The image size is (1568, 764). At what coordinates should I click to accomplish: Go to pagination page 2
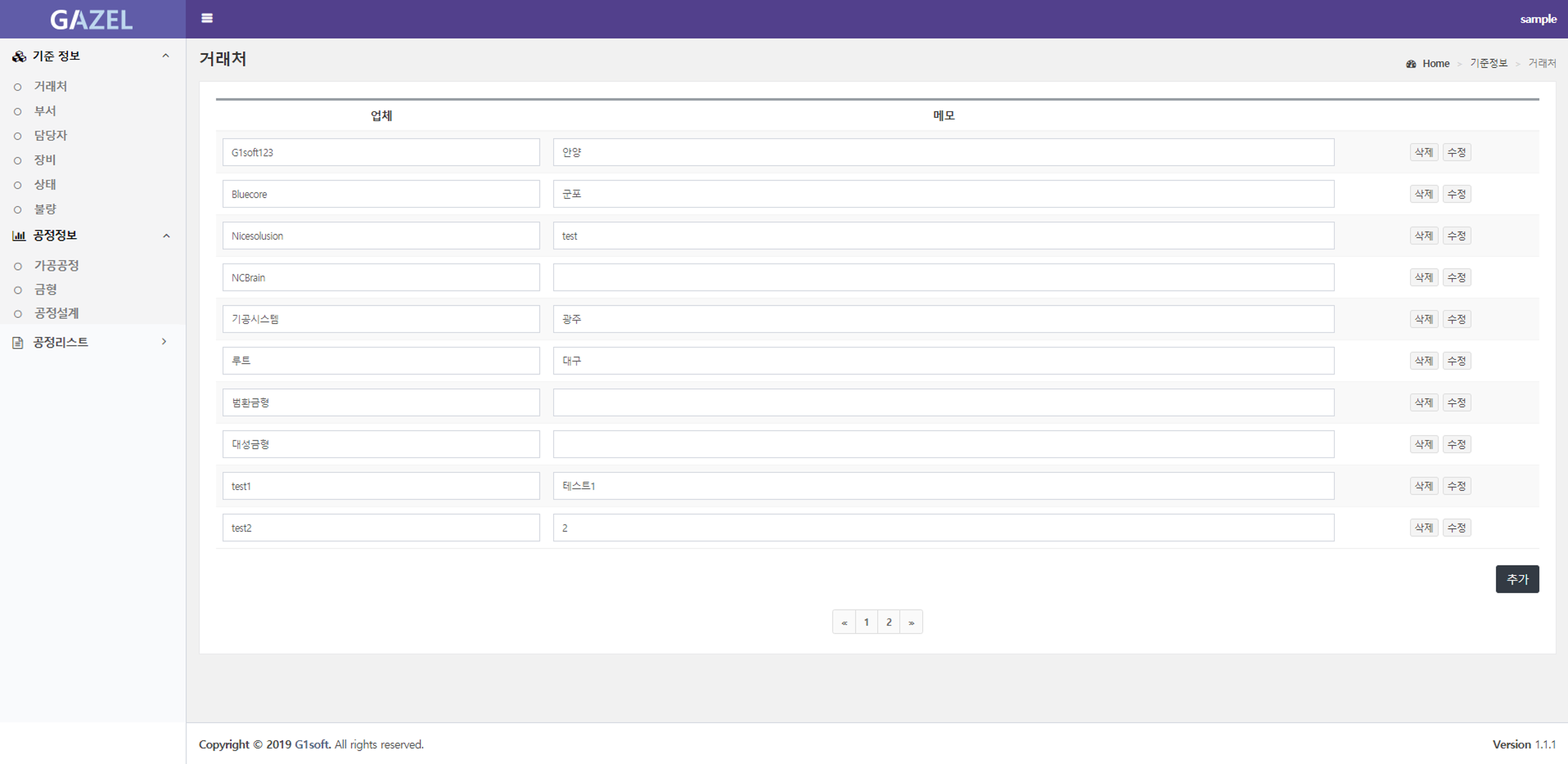coord(889,622)
